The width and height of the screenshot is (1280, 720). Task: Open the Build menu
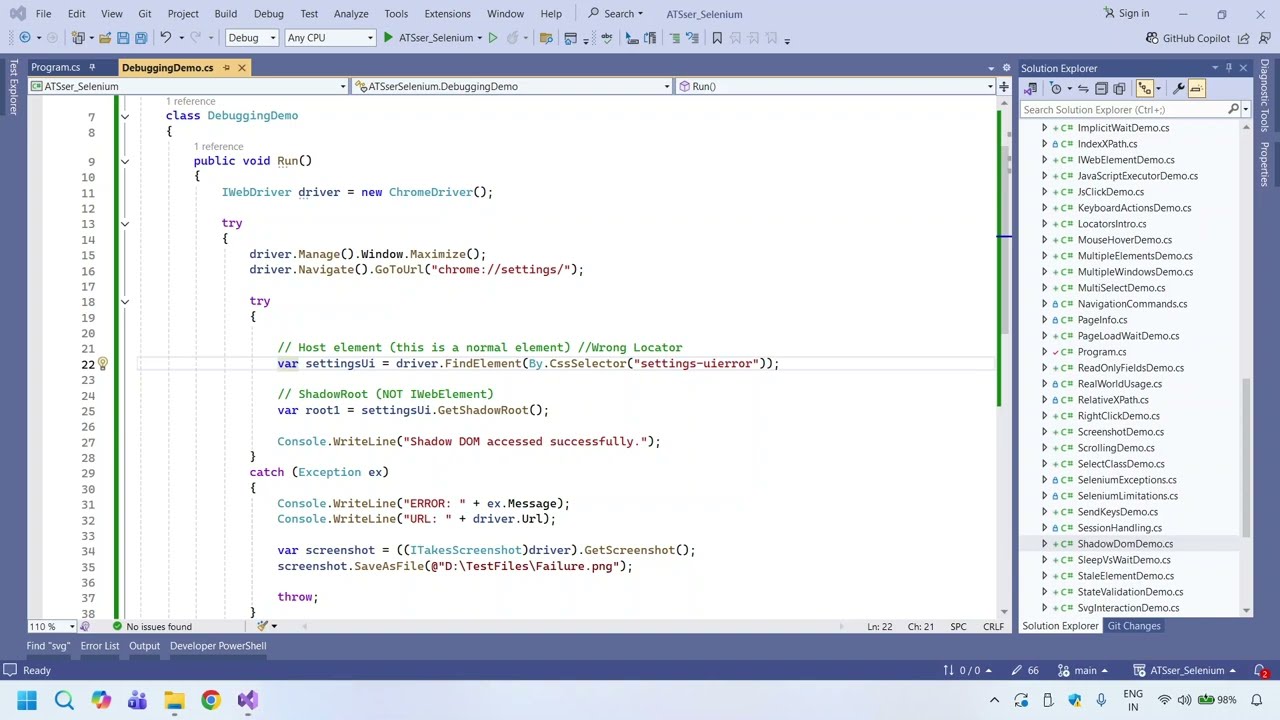(x=225, y=14)
